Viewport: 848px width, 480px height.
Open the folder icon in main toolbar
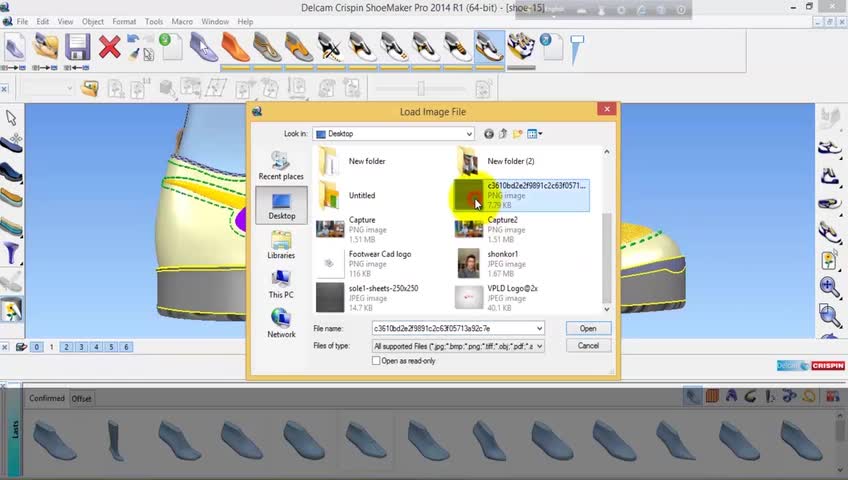point(45,47)
